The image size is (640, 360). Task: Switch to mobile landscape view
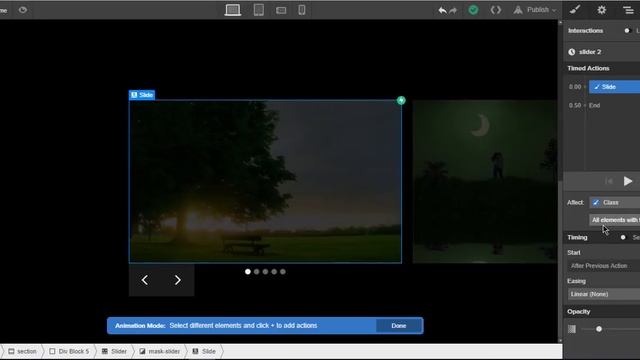click(x=281, y=10)
